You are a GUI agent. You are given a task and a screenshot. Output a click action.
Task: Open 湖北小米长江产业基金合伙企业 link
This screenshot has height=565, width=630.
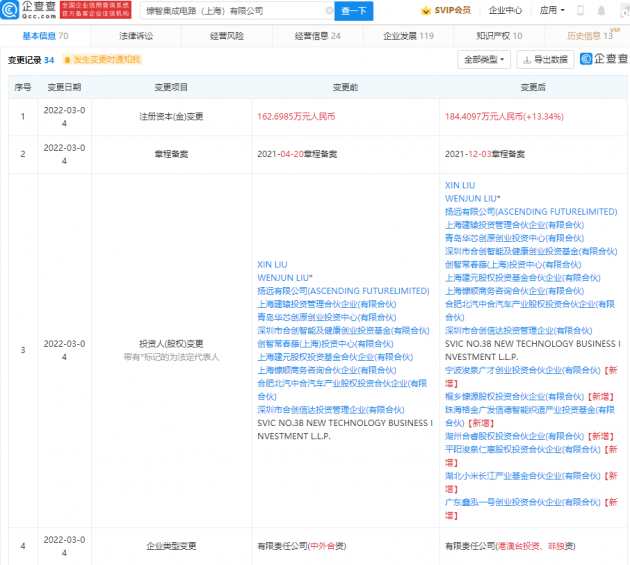[x=523, y=476]
